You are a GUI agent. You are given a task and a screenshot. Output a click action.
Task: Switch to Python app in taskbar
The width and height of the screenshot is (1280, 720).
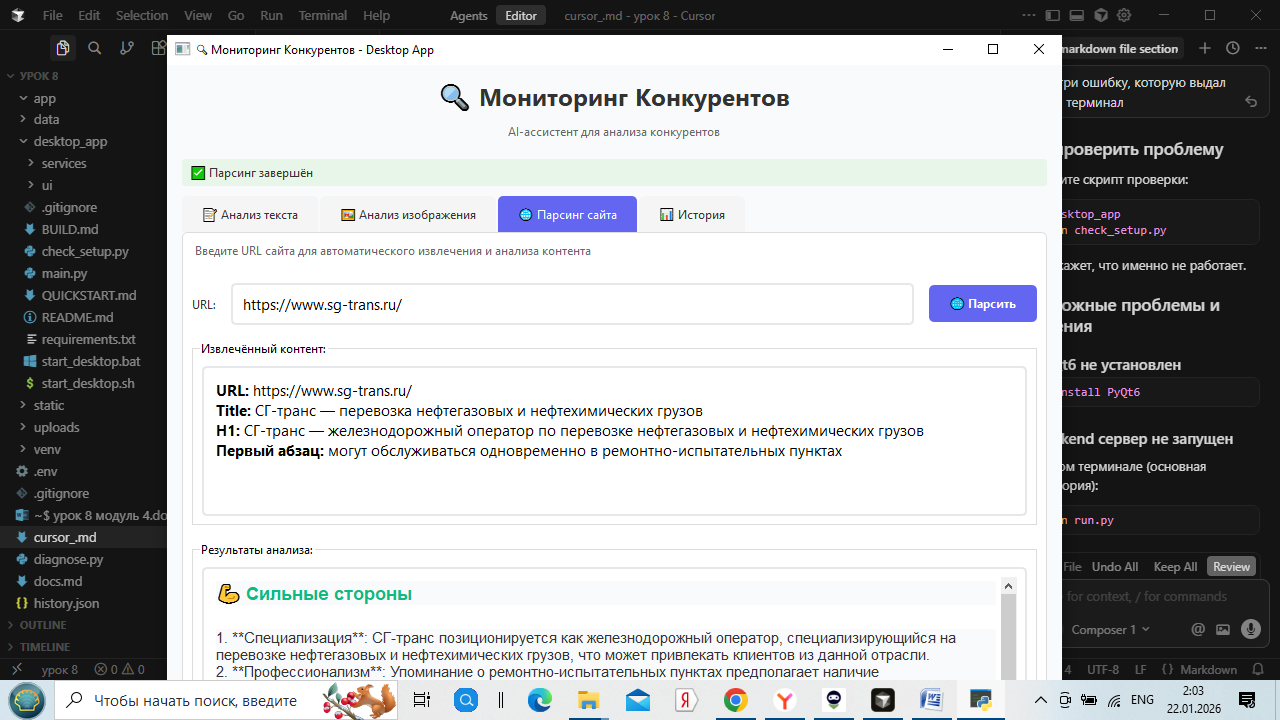[x=980, y=700]
